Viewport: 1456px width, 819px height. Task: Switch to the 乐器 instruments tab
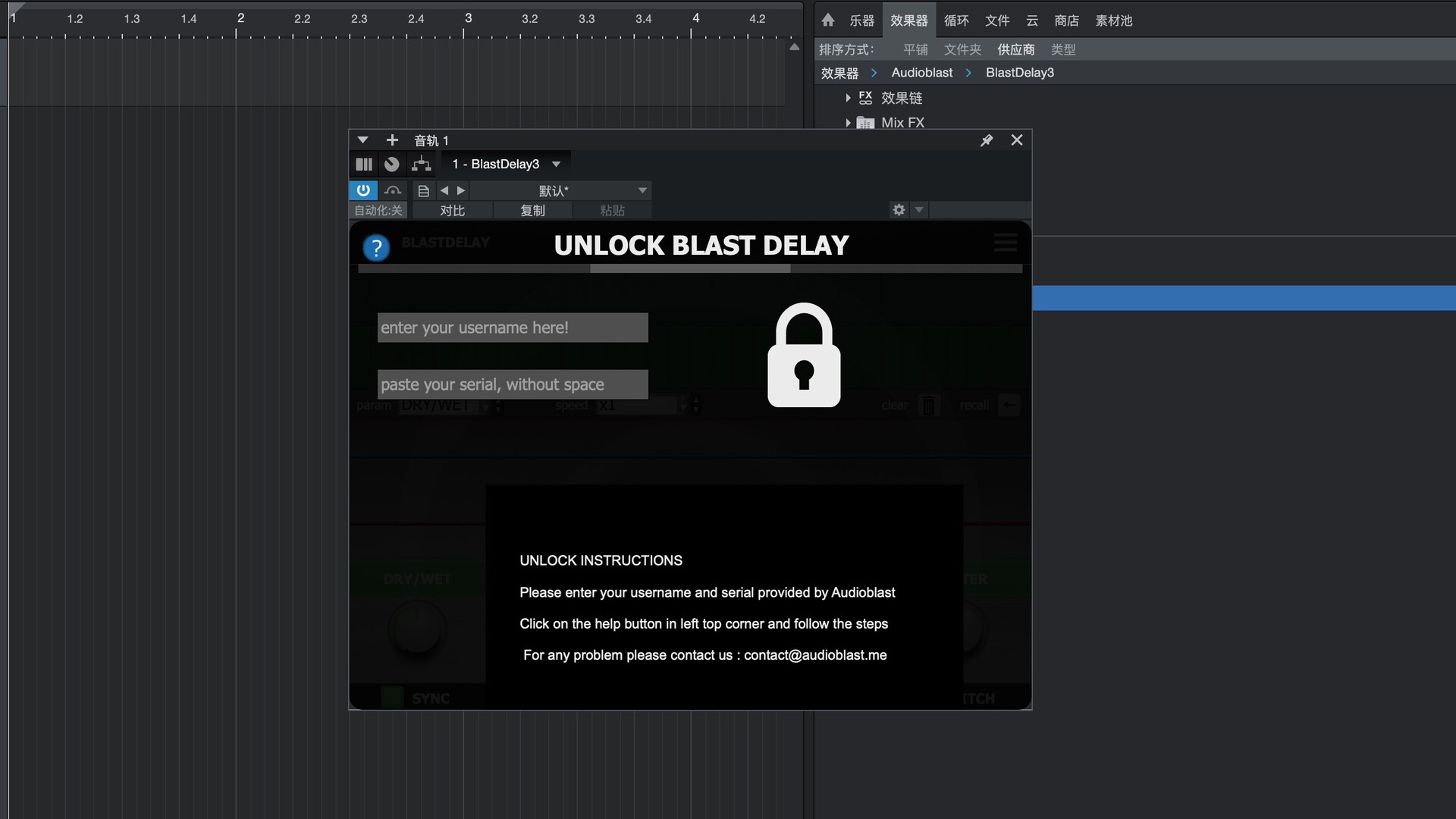point(862,20)
